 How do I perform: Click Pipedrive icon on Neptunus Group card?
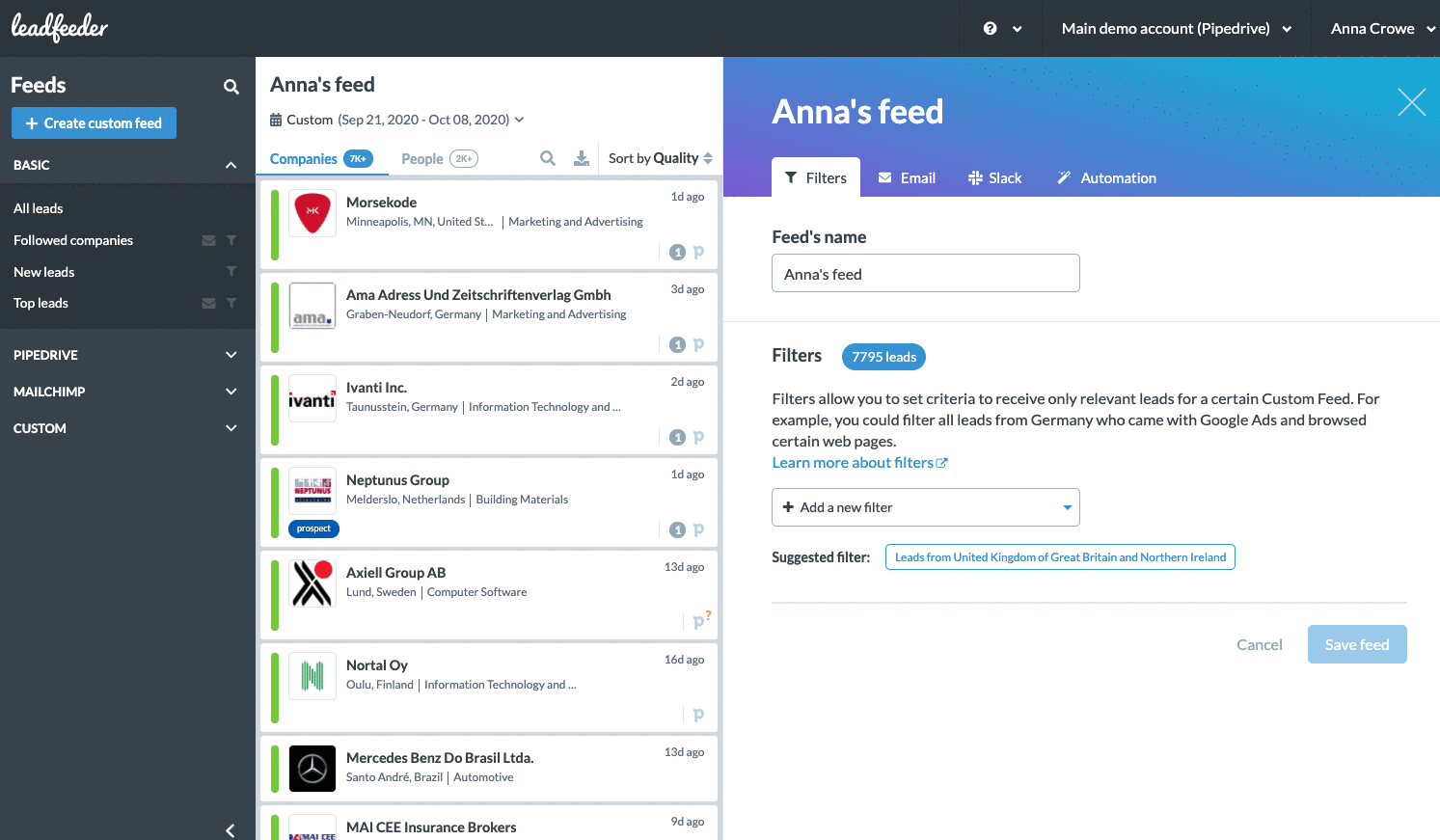pos(698,529)
